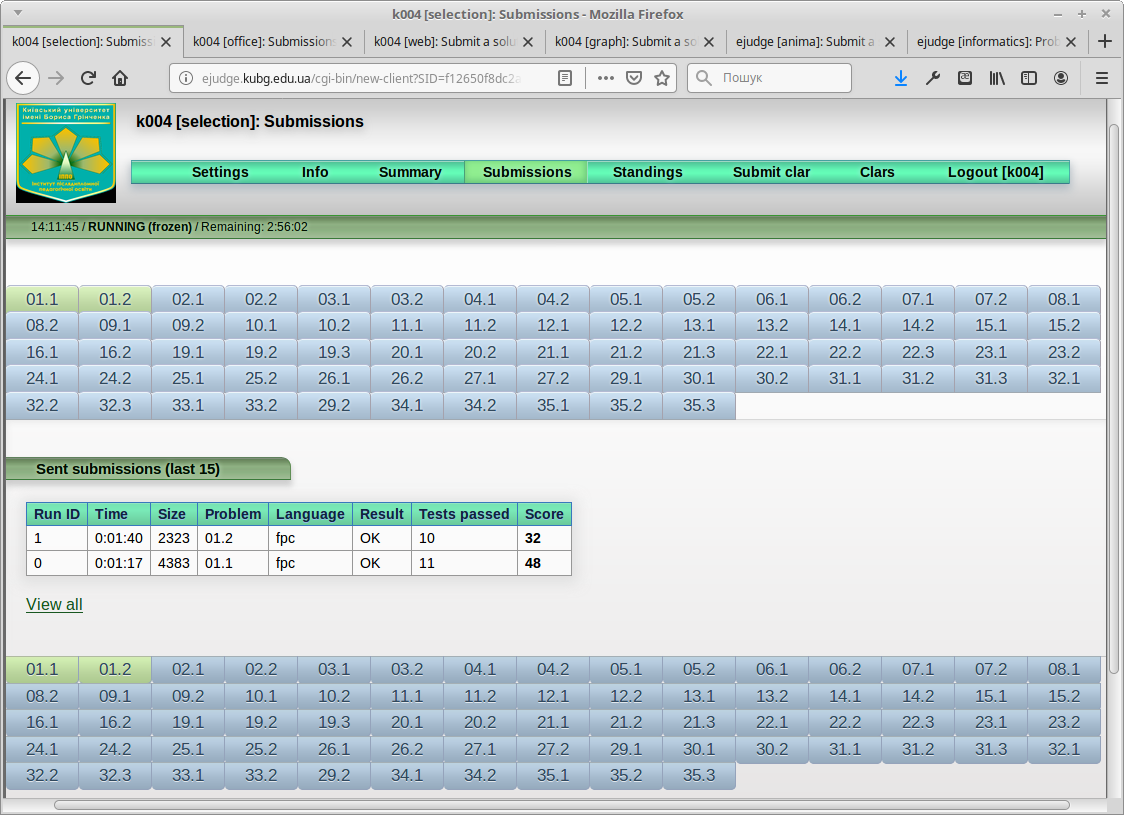Go back to the previous page
The image size is (1124, 815).
23,78
